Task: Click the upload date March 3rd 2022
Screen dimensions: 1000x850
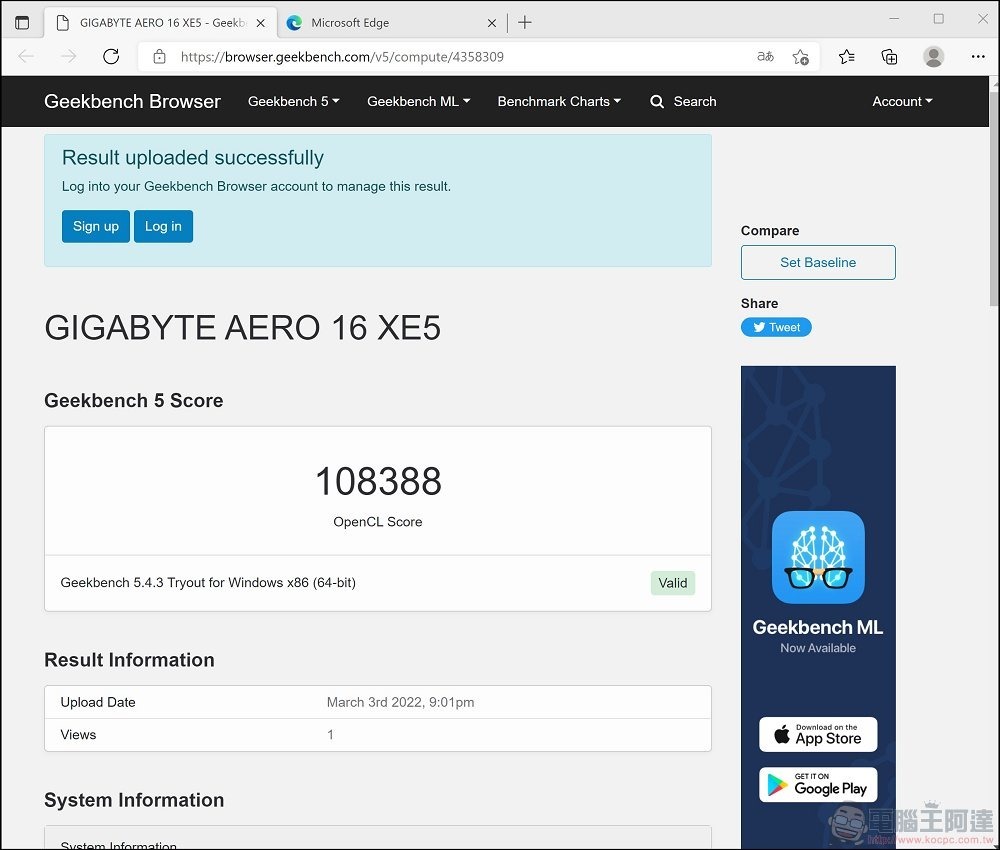Action: click(401, 702)
